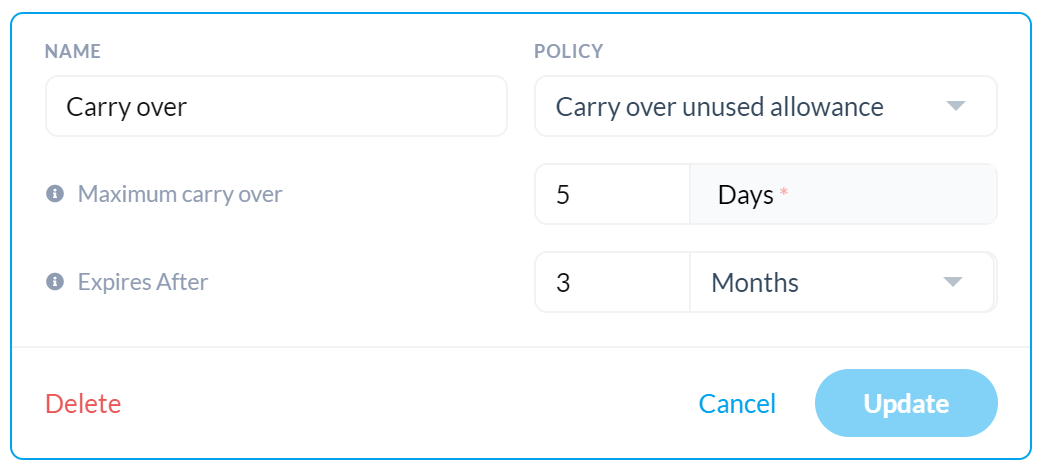1042x473 pixels.
Task: Click the red asterisk next to Days
Action: click(783, 192)
